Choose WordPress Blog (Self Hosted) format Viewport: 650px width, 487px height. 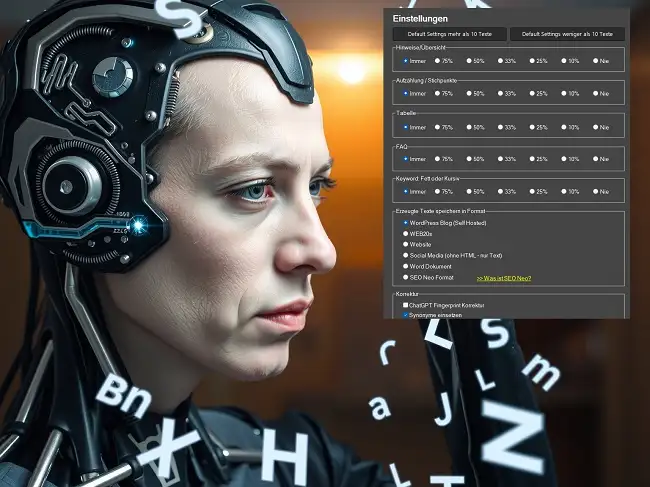(405, 223)
